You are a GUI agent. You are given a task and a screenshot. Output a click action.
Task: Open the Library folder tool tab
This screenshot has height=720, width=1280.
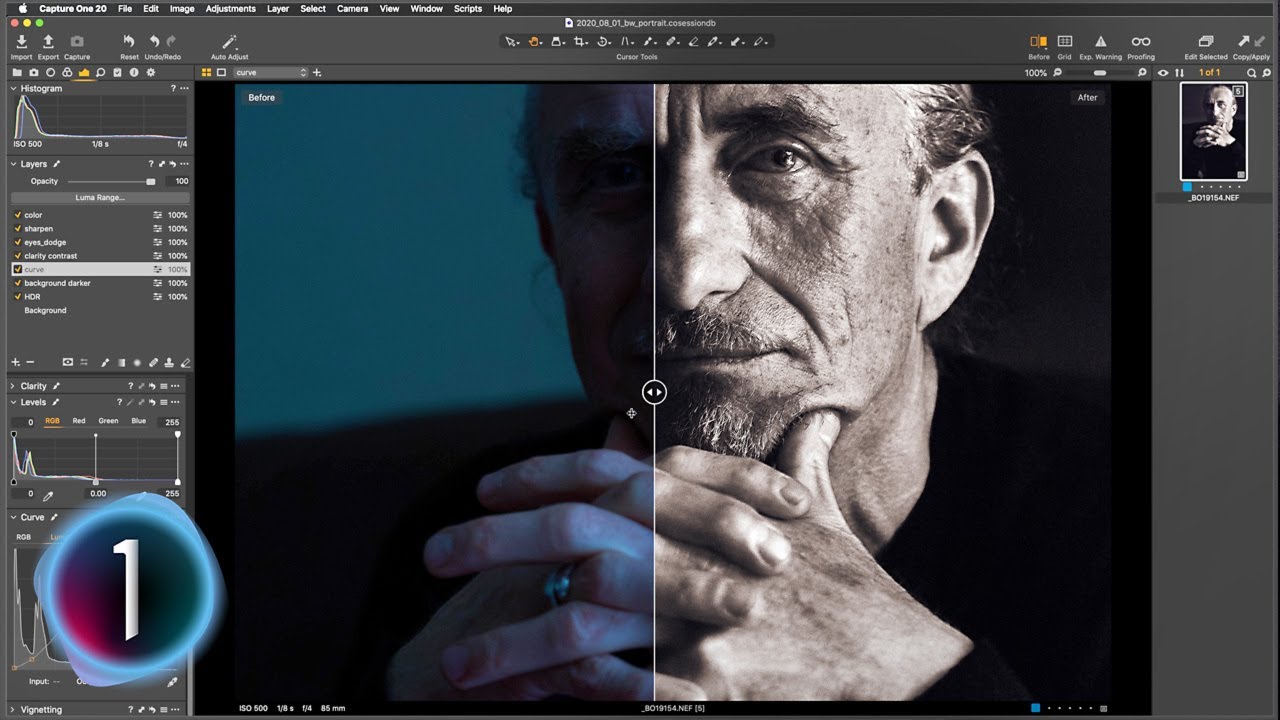17,72
